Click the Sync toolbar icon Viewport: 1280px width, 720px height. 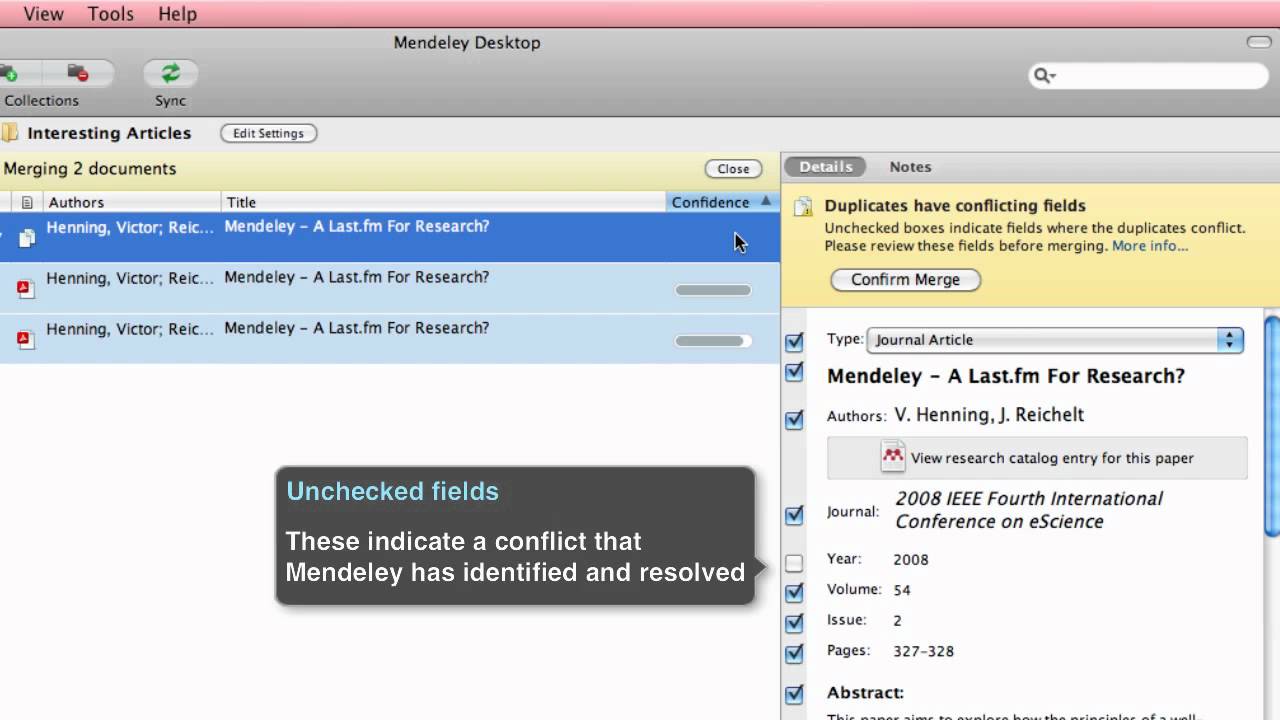[170, 73]
